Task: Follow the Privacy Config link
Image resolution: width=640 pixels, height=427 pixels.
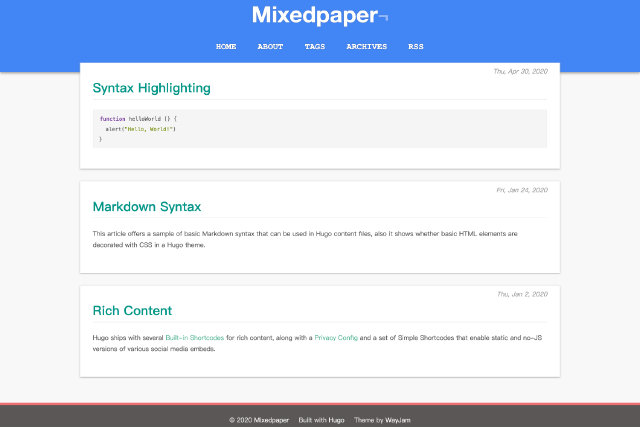Action: tap(336, 339)
